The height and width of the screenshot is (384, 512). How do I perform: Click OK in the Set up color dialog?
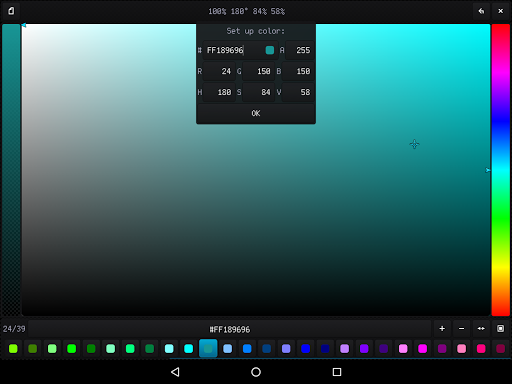coord(256,113)
